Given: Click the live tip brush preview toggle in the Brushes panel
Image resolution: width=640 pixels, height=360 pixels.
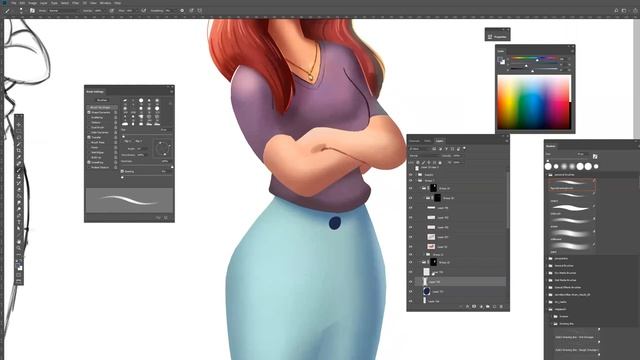Looking at the screenshot, I should tap(595, 156).
